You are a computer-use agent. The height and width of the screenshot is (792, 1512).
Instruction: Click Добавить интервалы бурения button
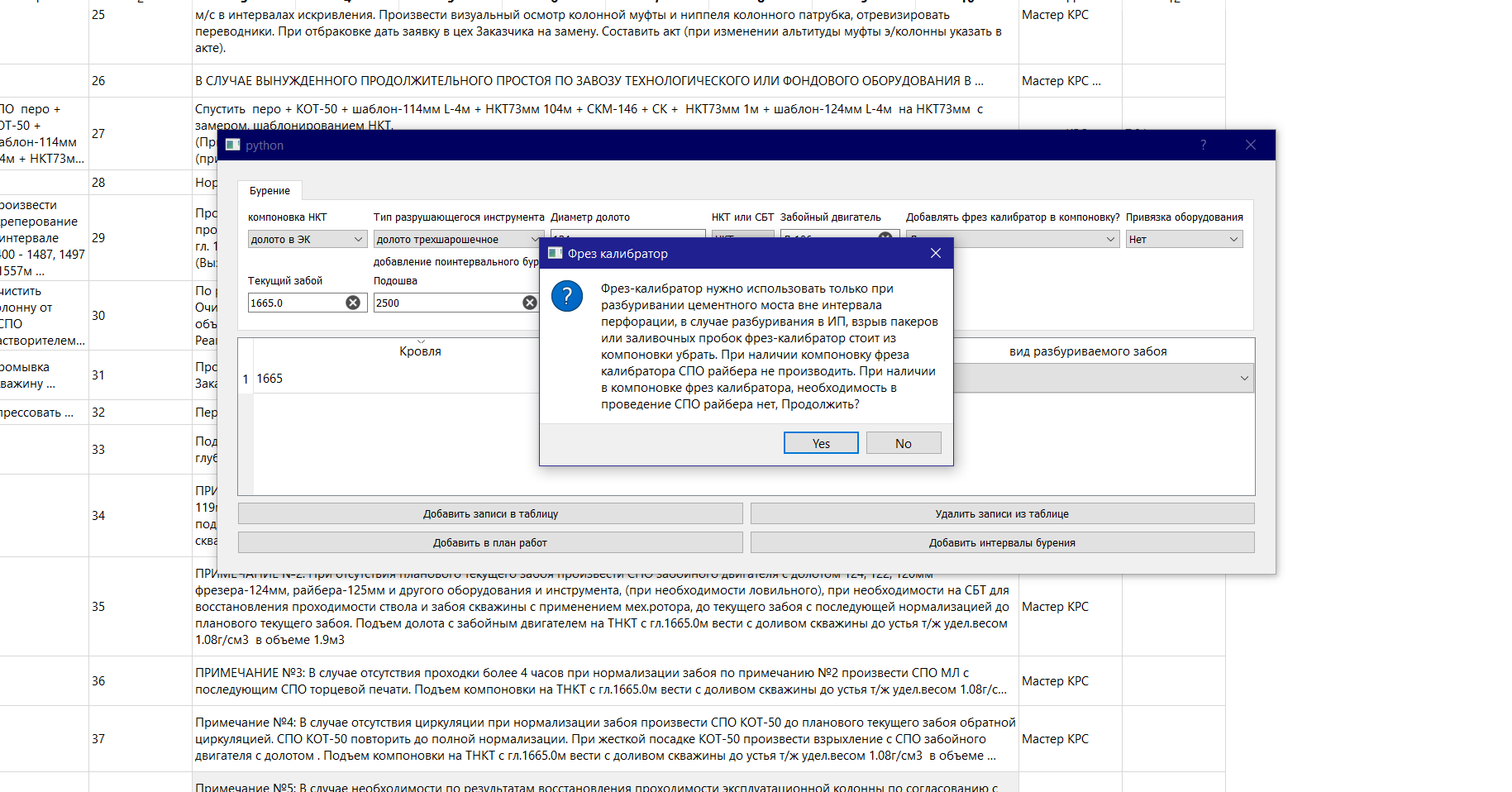pyautogui.click(x=1002, y=542)
